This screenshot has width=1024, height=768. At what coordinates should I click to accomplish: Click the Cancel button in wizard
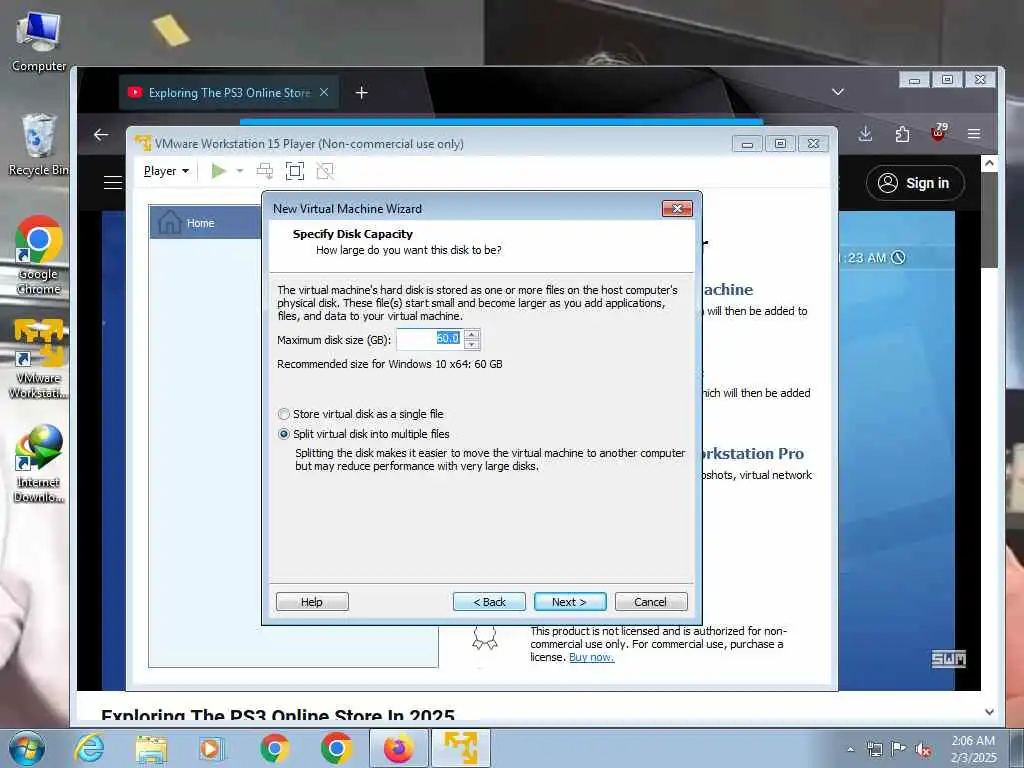[650, 601]
